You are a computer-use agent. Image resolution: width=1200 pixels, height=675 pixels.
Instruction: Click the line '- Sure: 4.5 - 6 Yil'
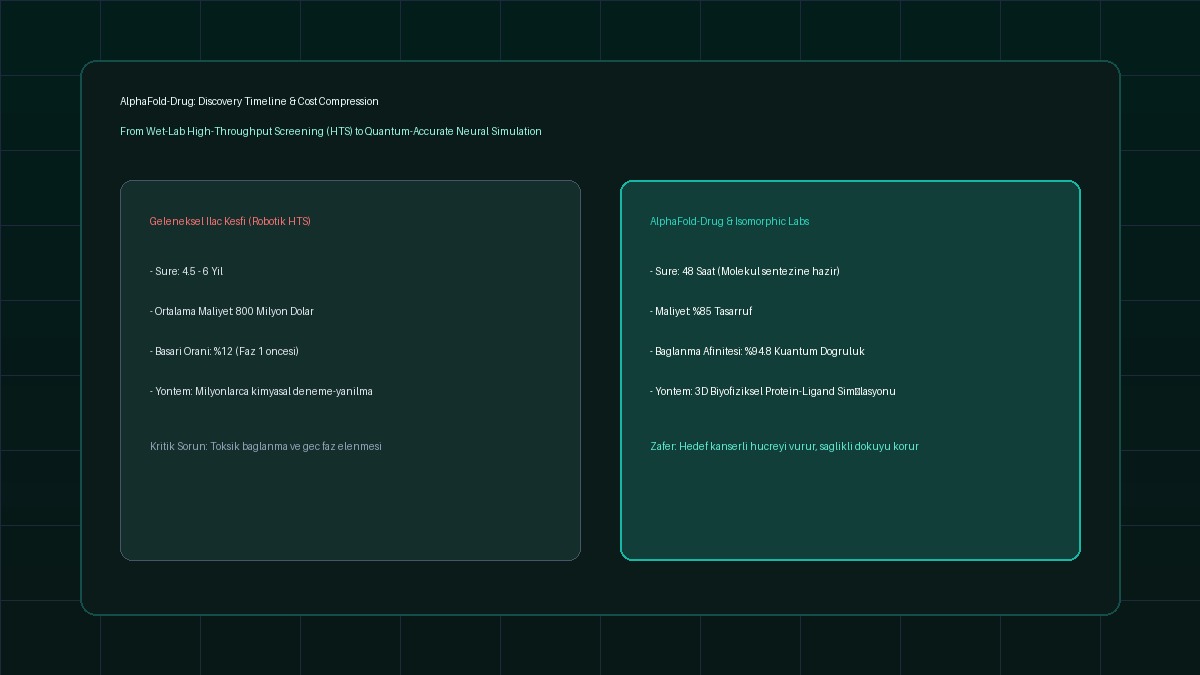click(x=186, y=271)
